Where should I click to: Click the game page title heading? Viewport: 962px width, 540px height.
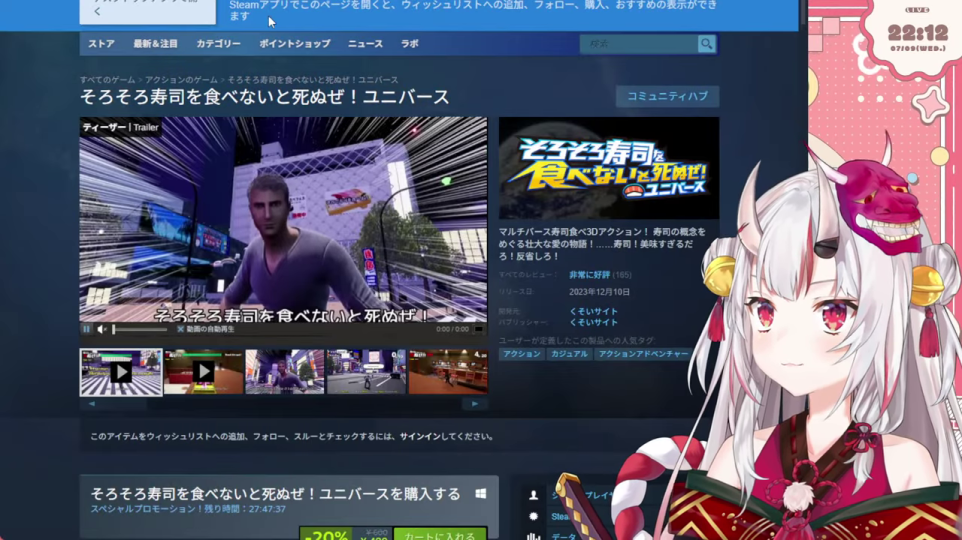[x=264, y=97]
